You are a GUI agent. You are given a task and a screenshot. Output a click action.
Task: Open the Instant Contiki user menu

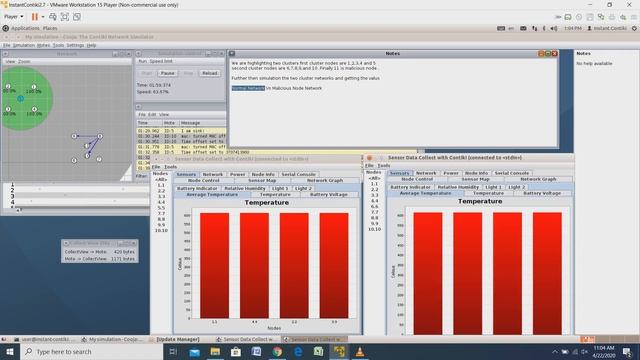(x=607, y=28)
